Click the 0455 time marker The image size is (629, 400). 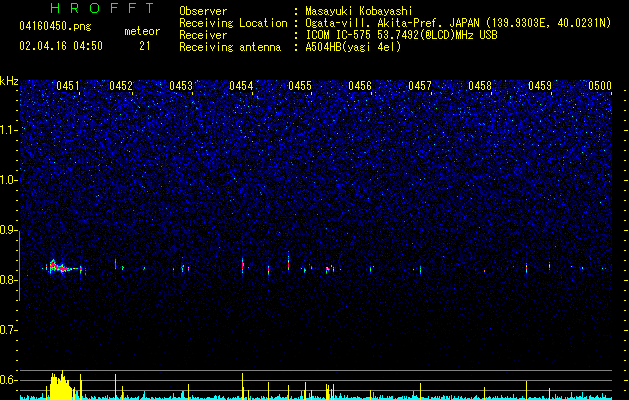[300, 86]
